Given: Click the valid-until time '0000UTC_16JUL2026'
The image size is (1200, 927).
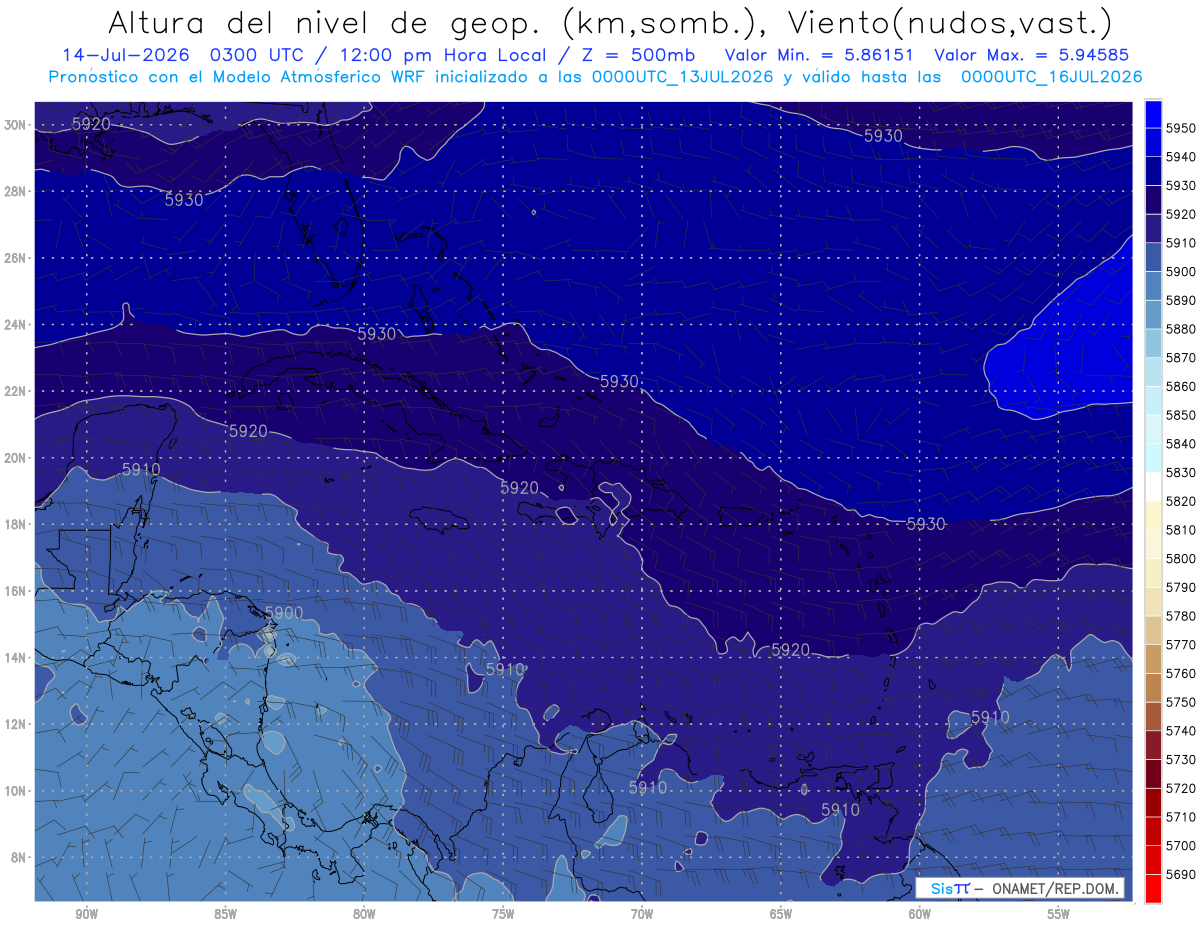Looking at the screenshot, I should [1051, 77].
